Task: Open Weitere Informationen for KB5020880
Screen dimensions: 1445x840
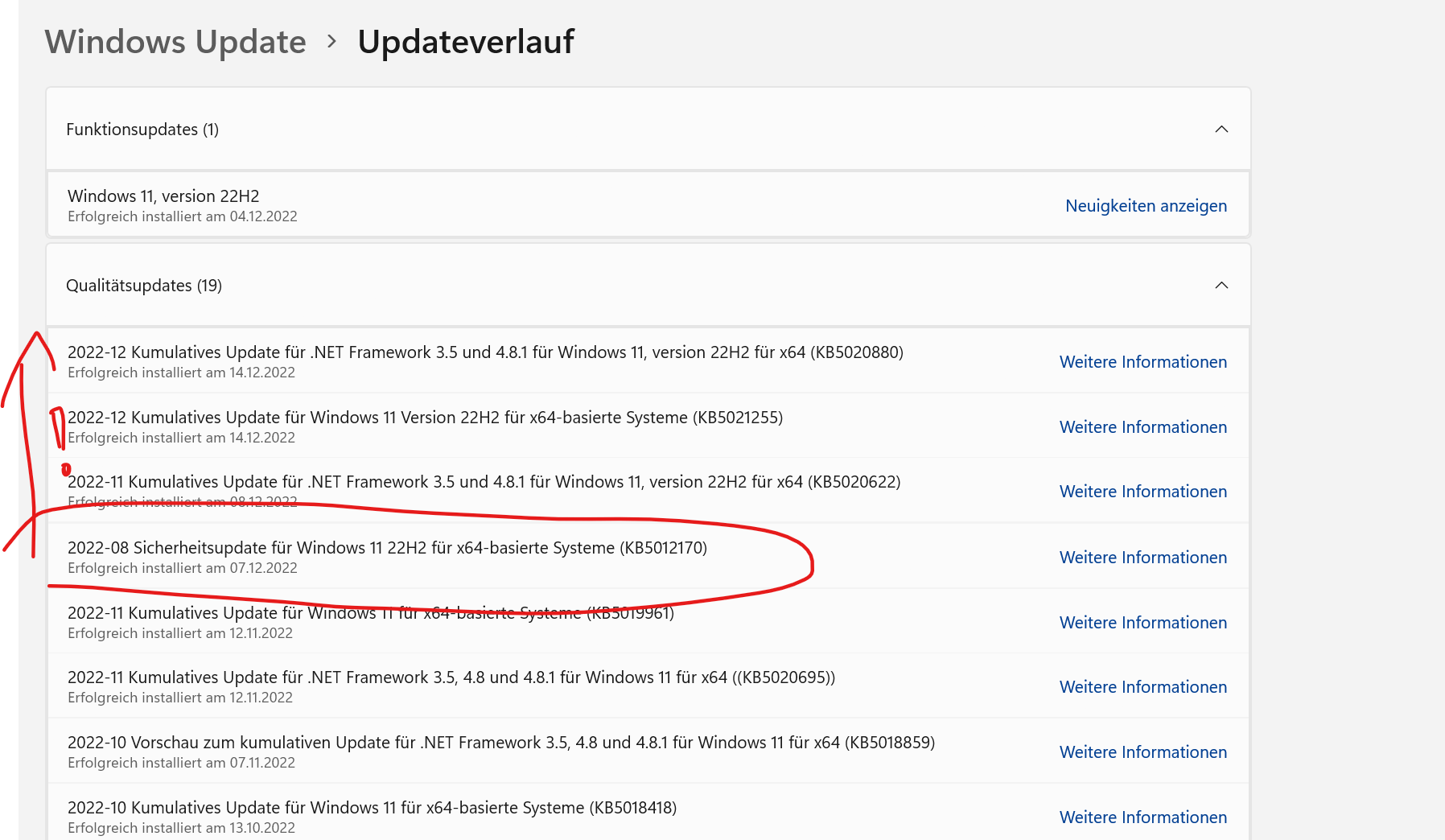Action: [1142, 362]
